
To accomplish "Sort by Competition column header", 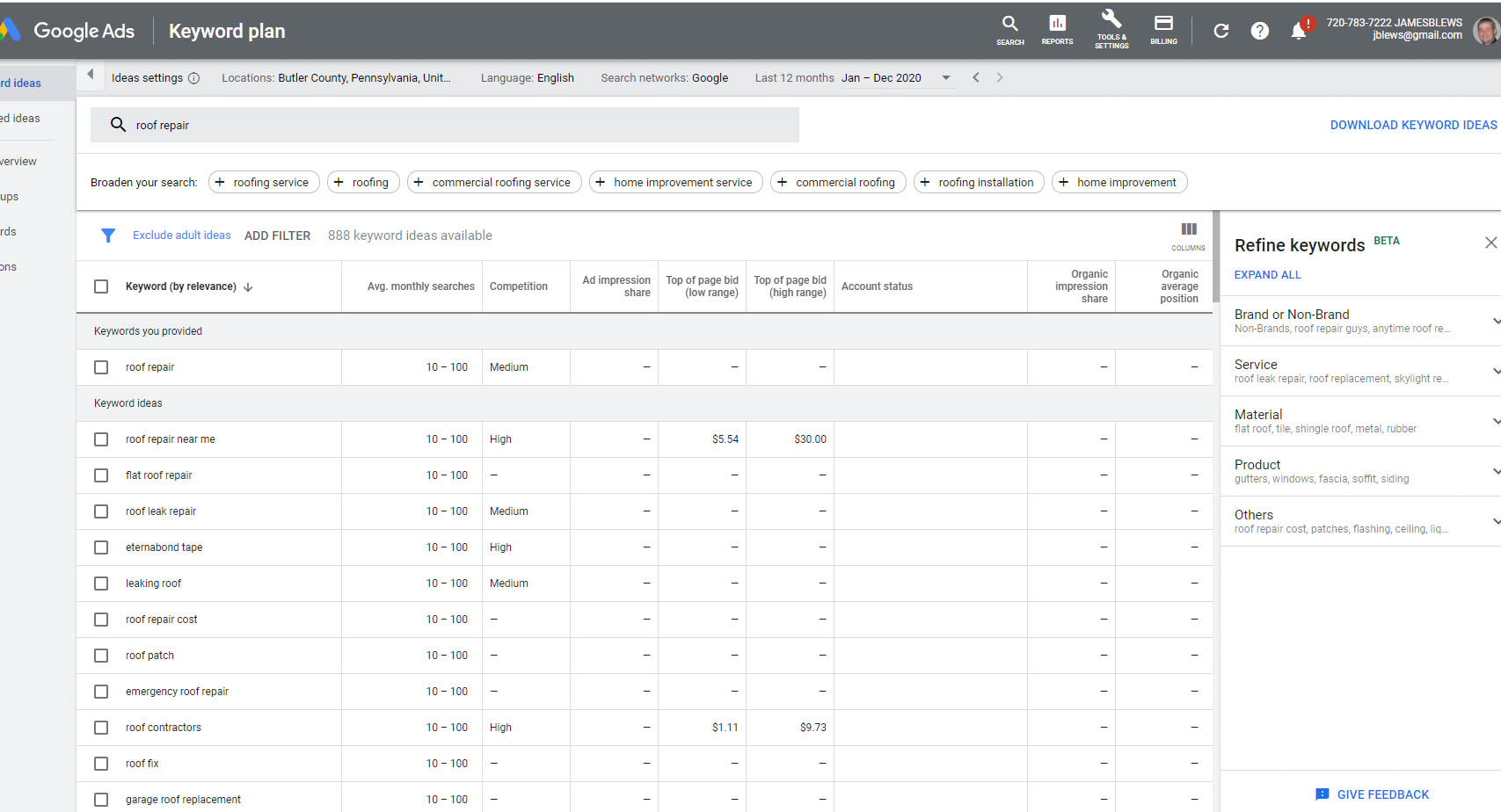I will pos(519,286).
